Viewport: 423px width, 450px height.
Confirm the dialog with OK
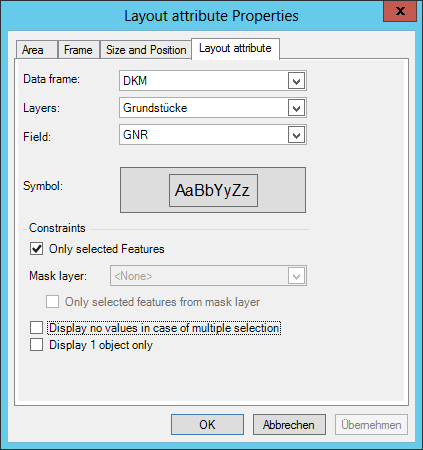pos(207,425)
